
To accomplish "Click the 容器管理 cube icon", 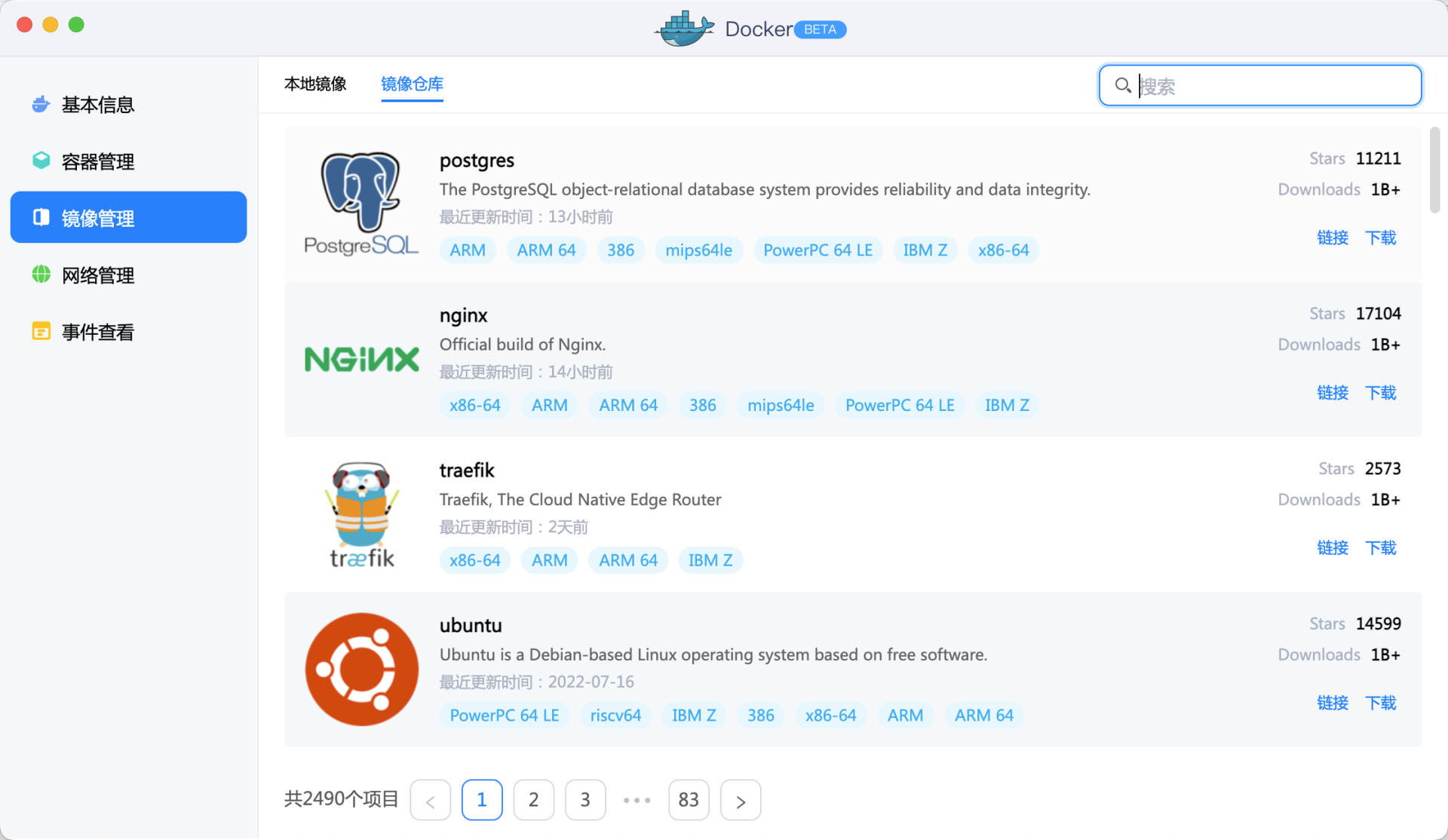I will click(41, 161).
